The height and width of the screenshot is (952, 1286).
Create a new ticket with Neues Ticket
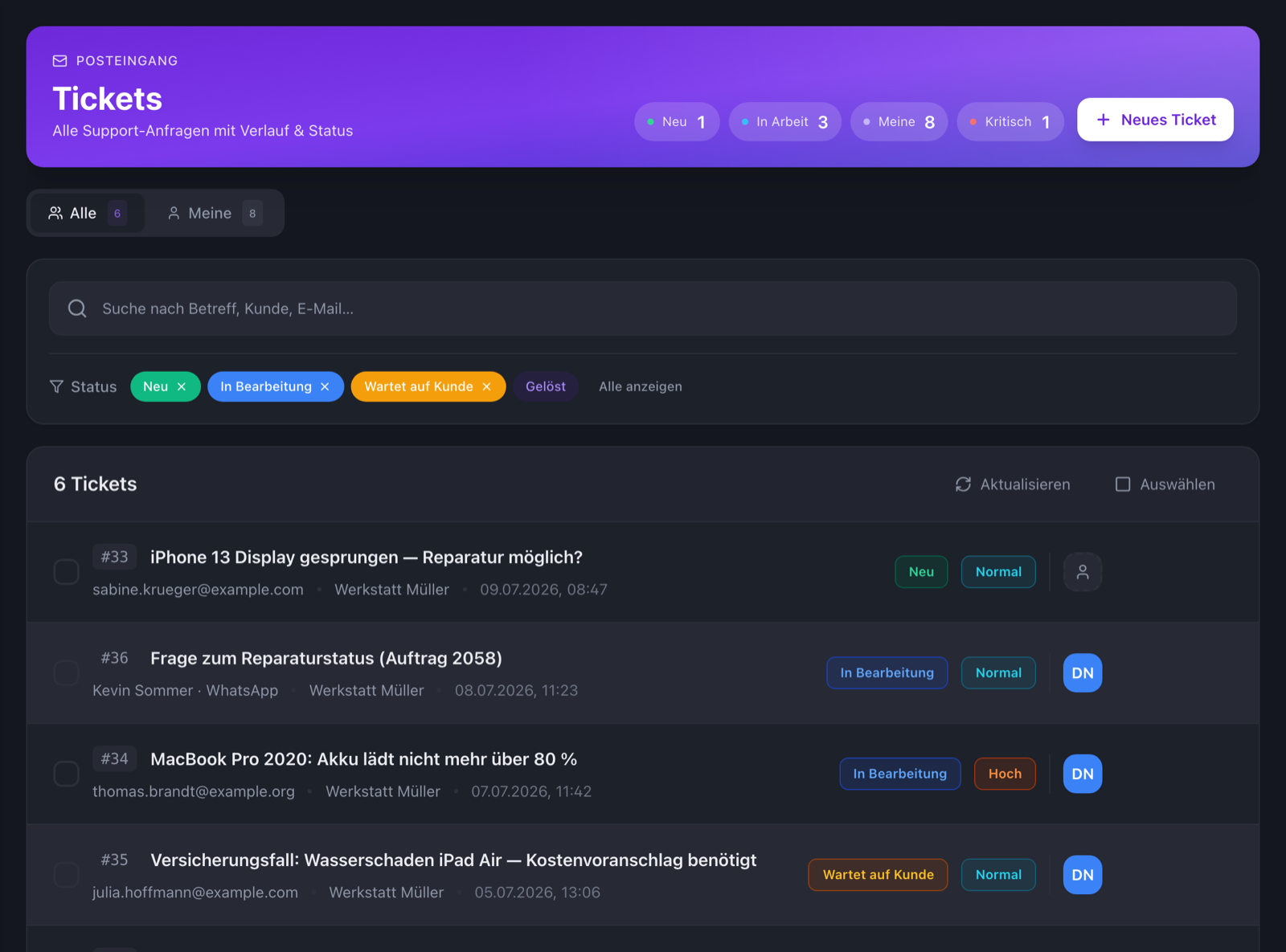1155,120
